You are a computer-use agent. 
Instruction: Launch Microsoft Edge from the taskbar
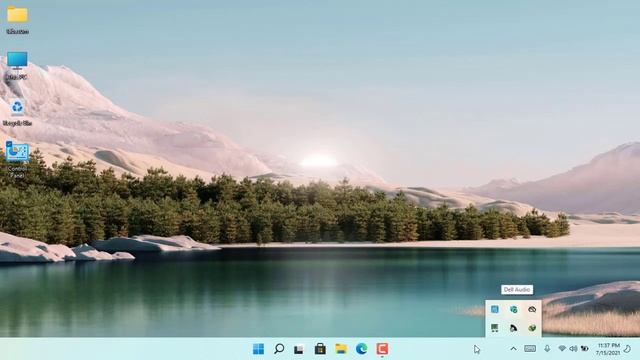362,349
